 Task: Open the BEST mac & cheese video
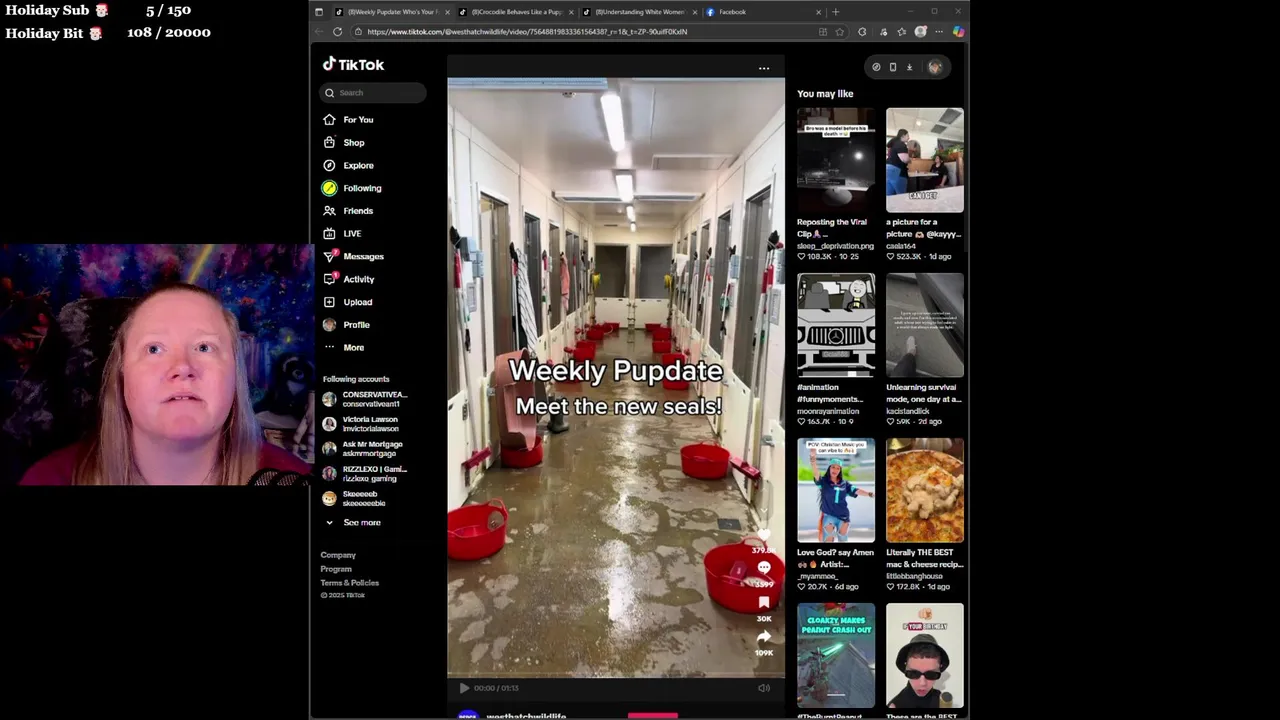(x=925, y=490)
